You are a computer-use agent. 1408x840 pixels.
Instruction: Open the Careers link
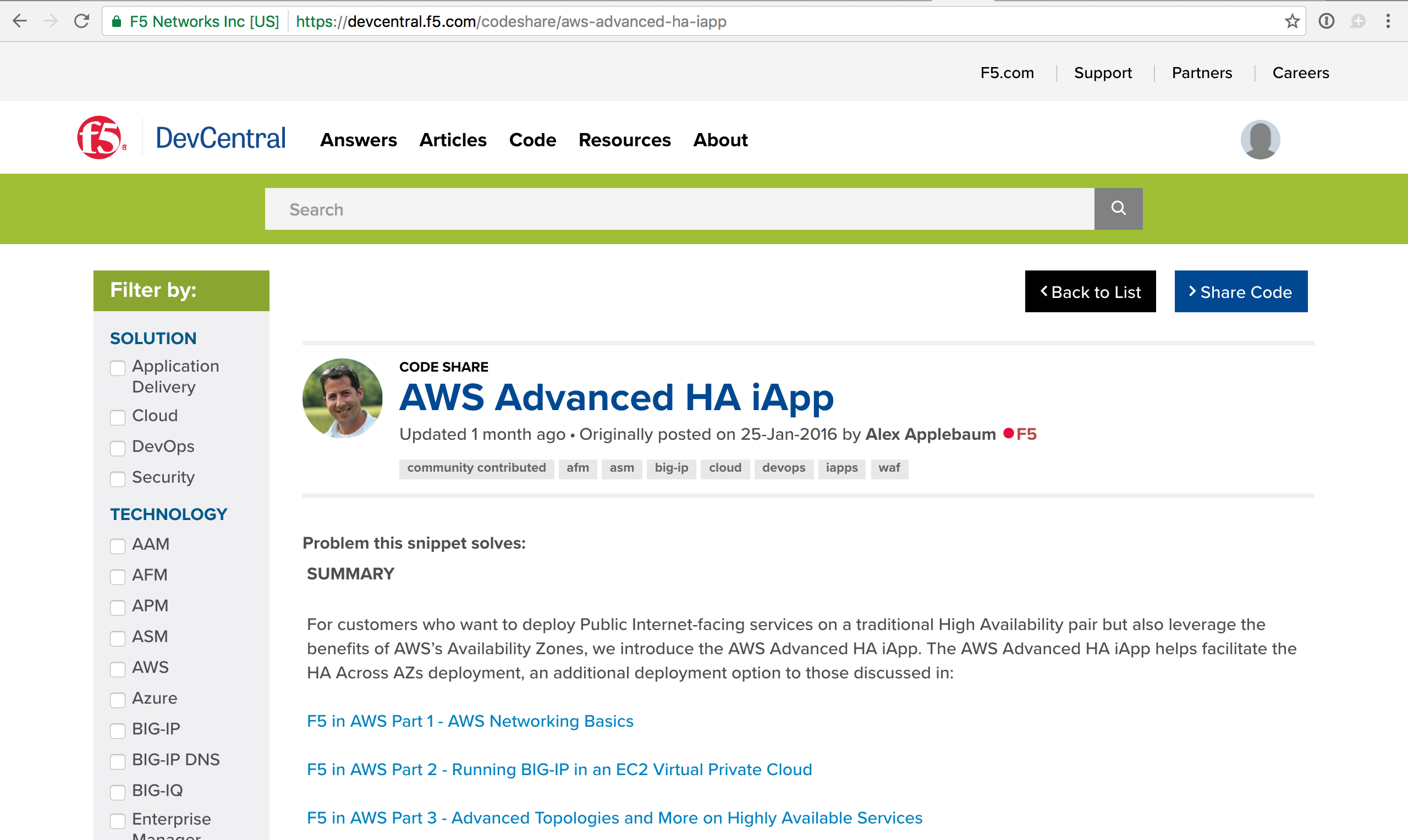[1300, 73]
